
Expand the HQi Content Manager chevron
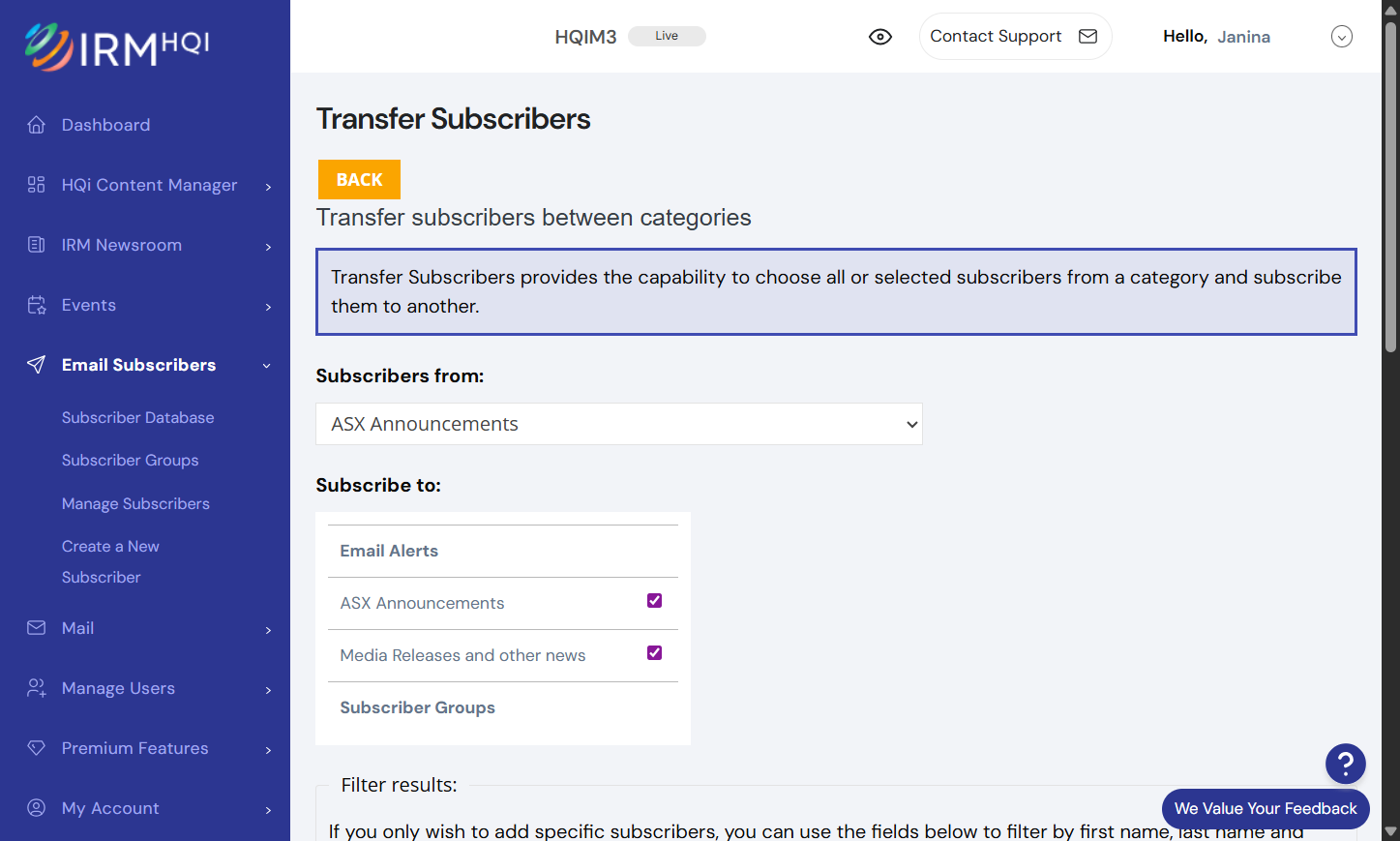click(268, 187)
